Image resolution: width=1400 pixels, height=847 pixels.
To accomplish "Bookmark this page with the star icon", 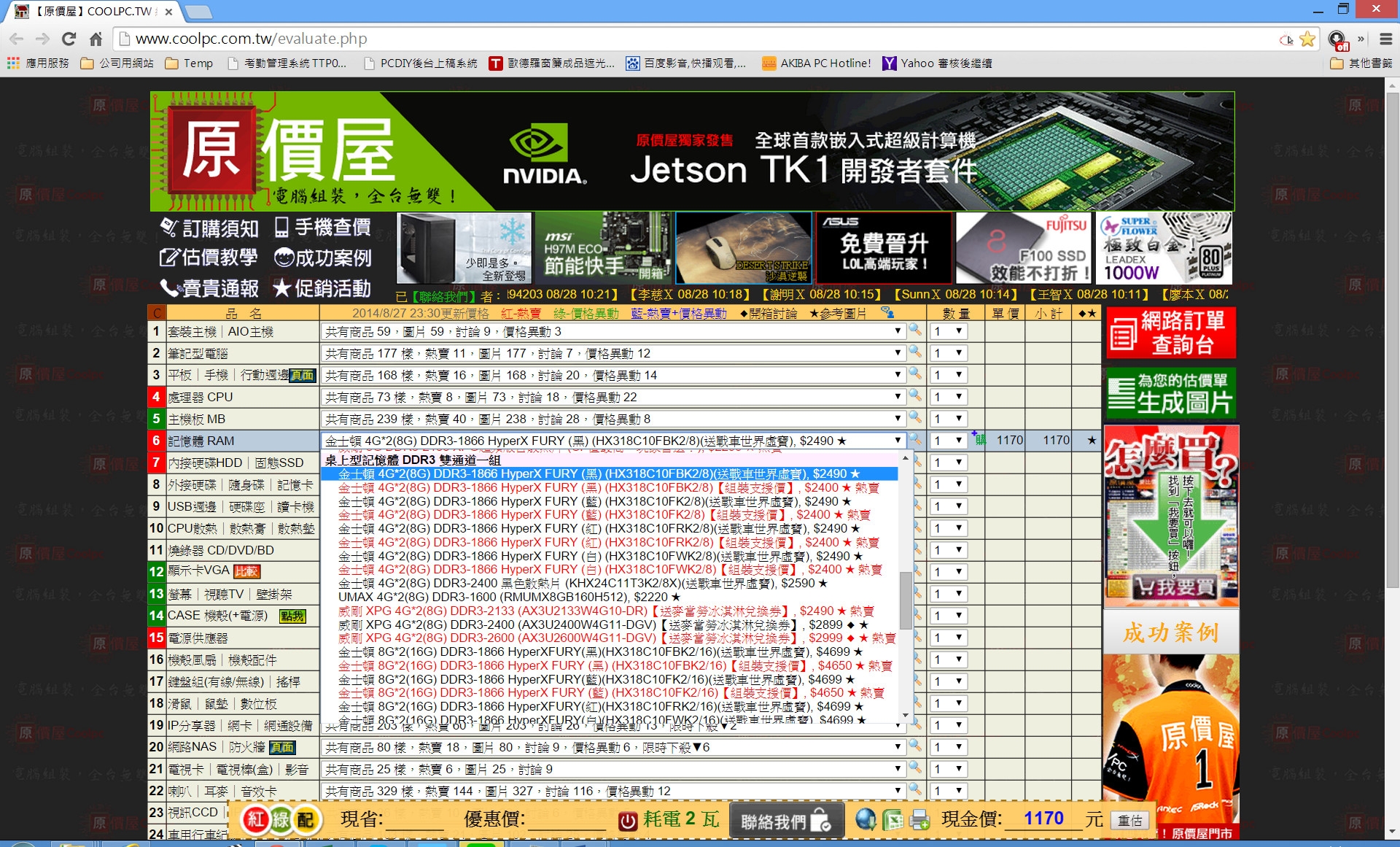I will 1307,39.
